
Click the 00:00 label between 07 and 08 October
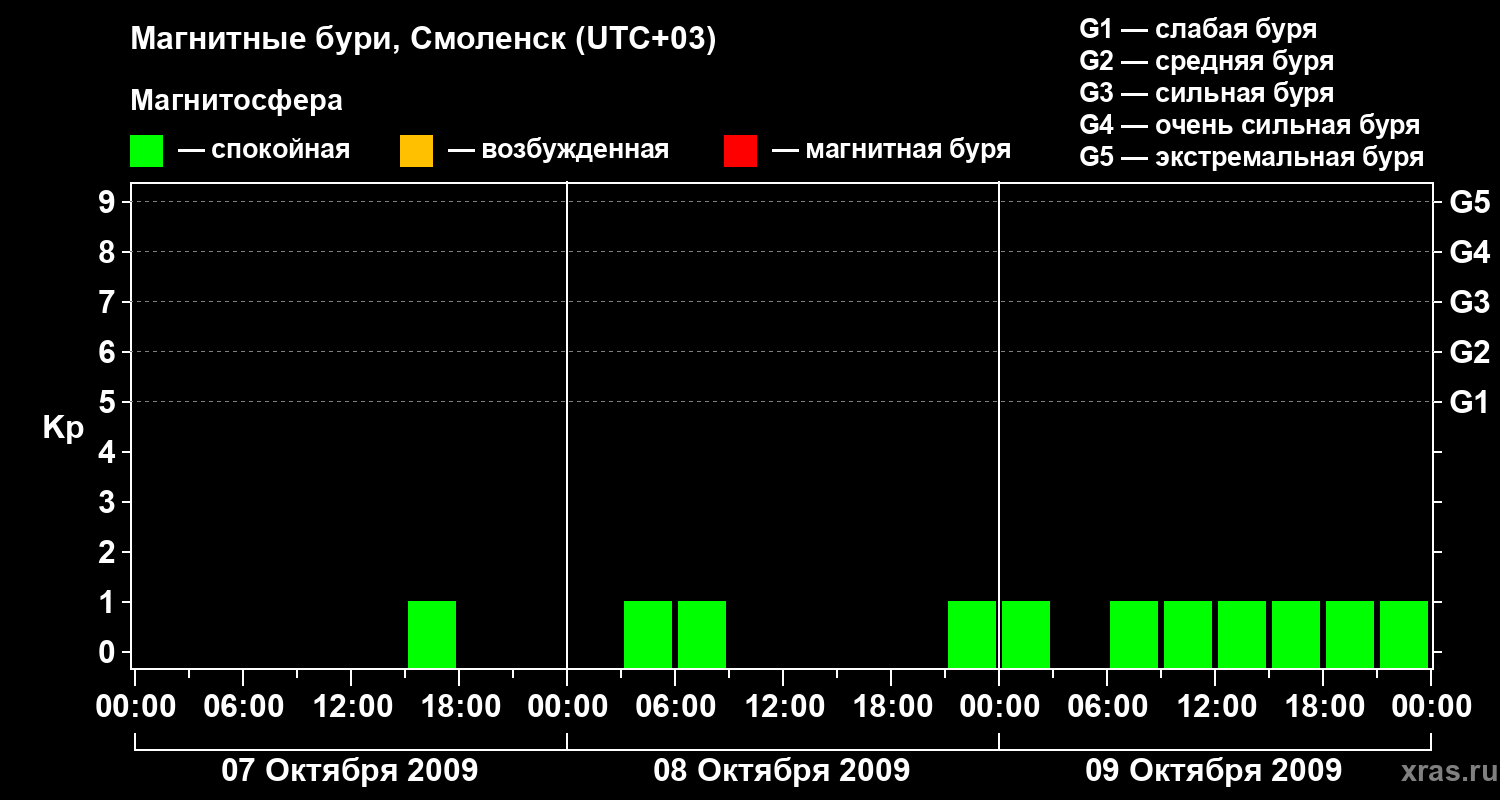(x=567, y=707)
